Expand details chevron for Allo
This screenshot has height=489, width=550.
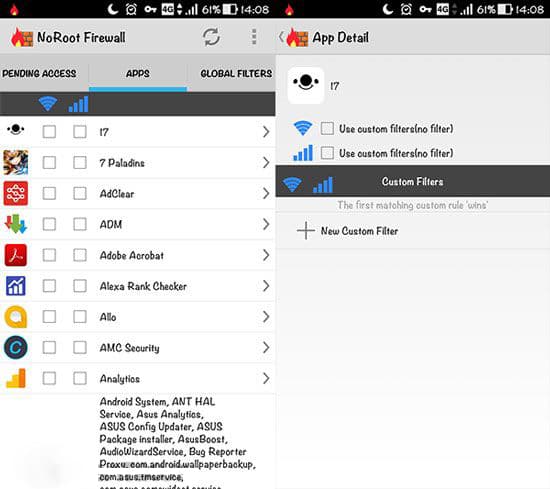pos(266,317)
